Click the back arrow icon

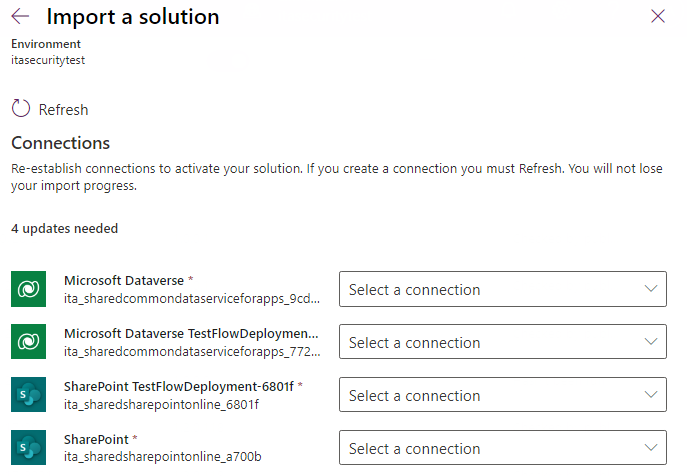tap(20, 16)
